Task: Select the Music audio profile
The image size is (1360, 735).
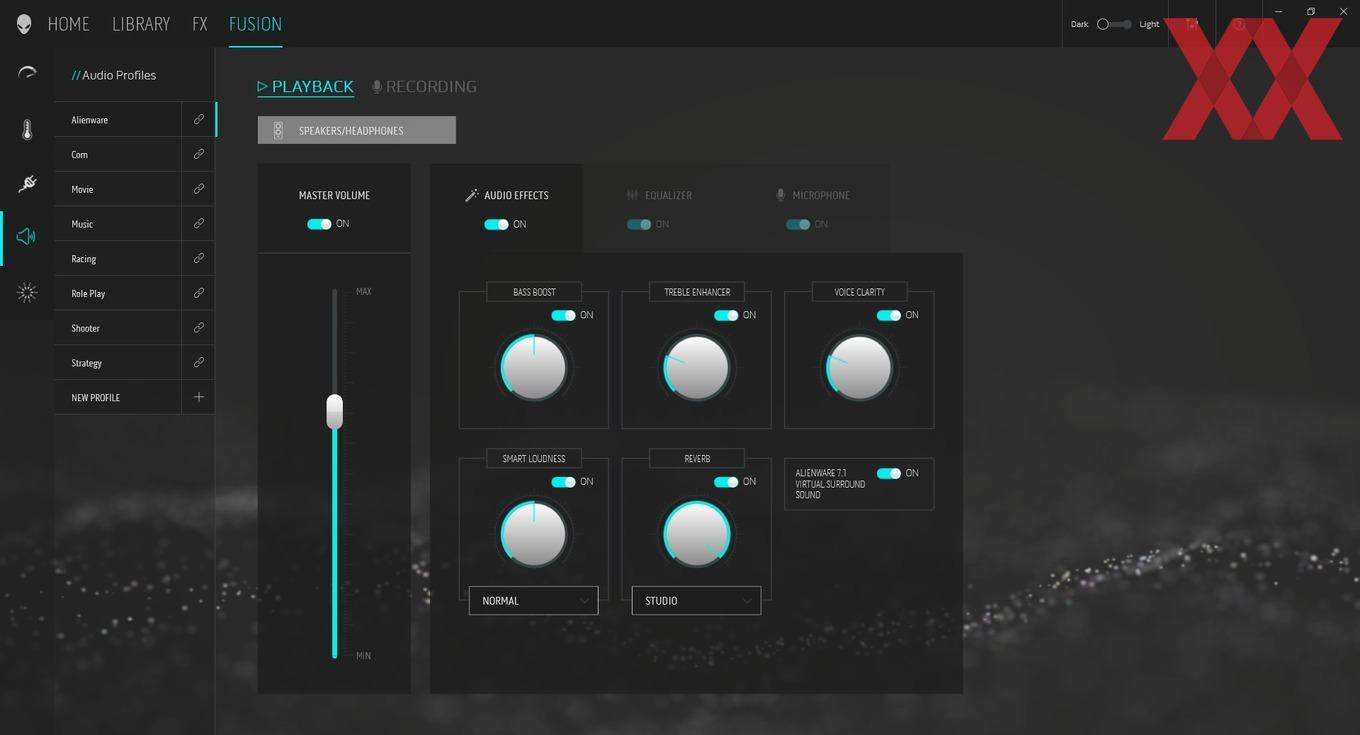Action: [x=118, y=223]
